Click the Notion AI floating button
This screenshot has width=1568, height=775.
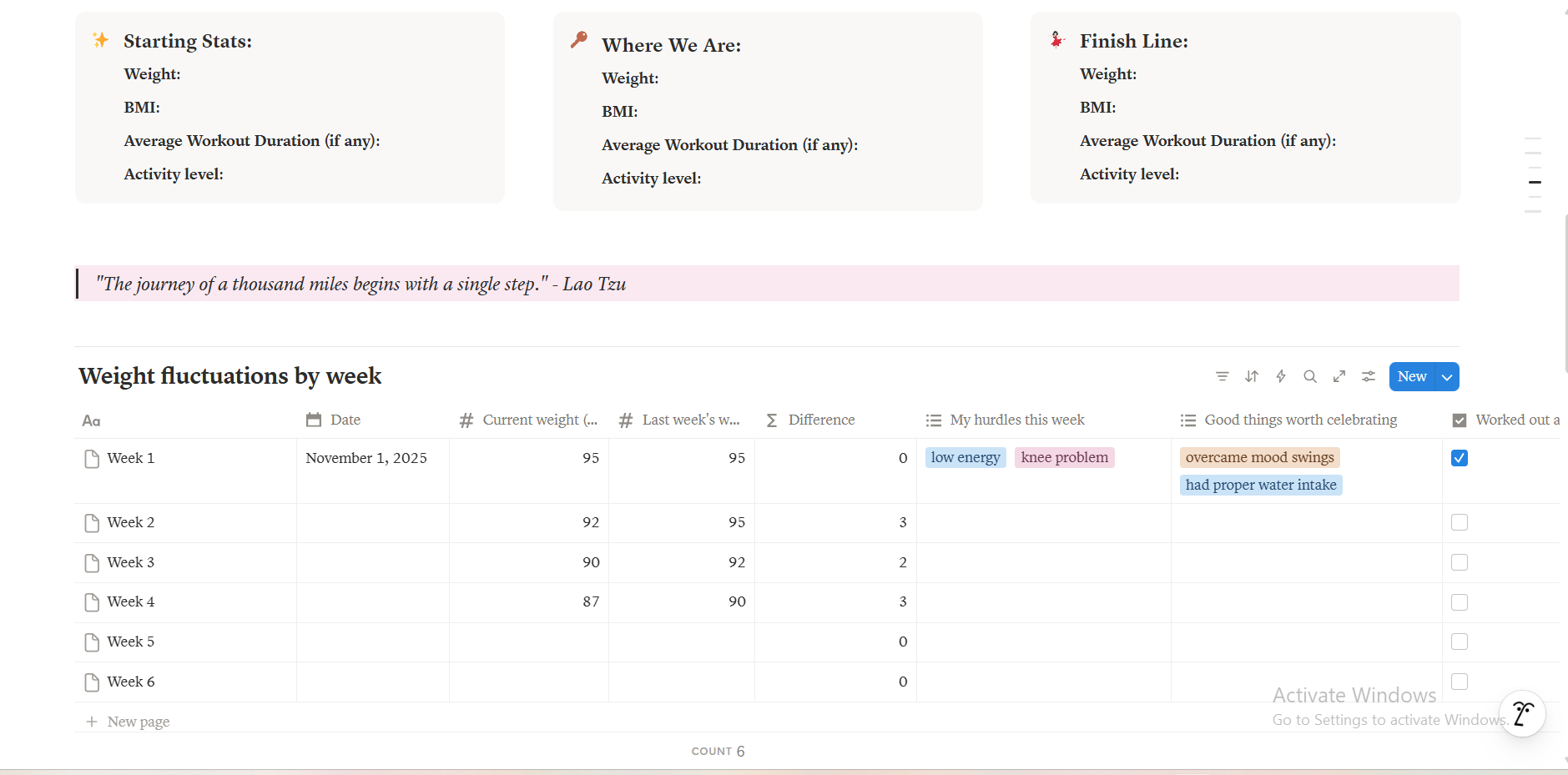coord(1522,713)
